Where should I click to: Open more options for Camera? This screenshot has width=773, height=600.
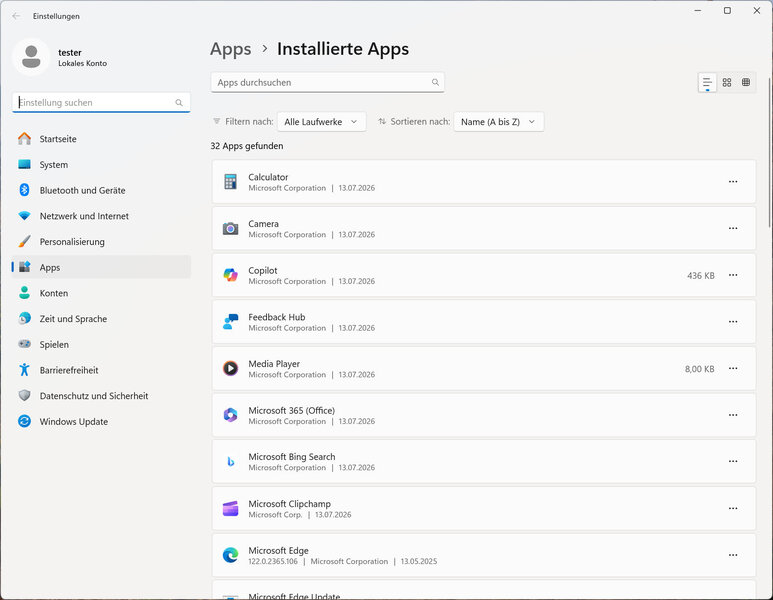click(733, 228)
